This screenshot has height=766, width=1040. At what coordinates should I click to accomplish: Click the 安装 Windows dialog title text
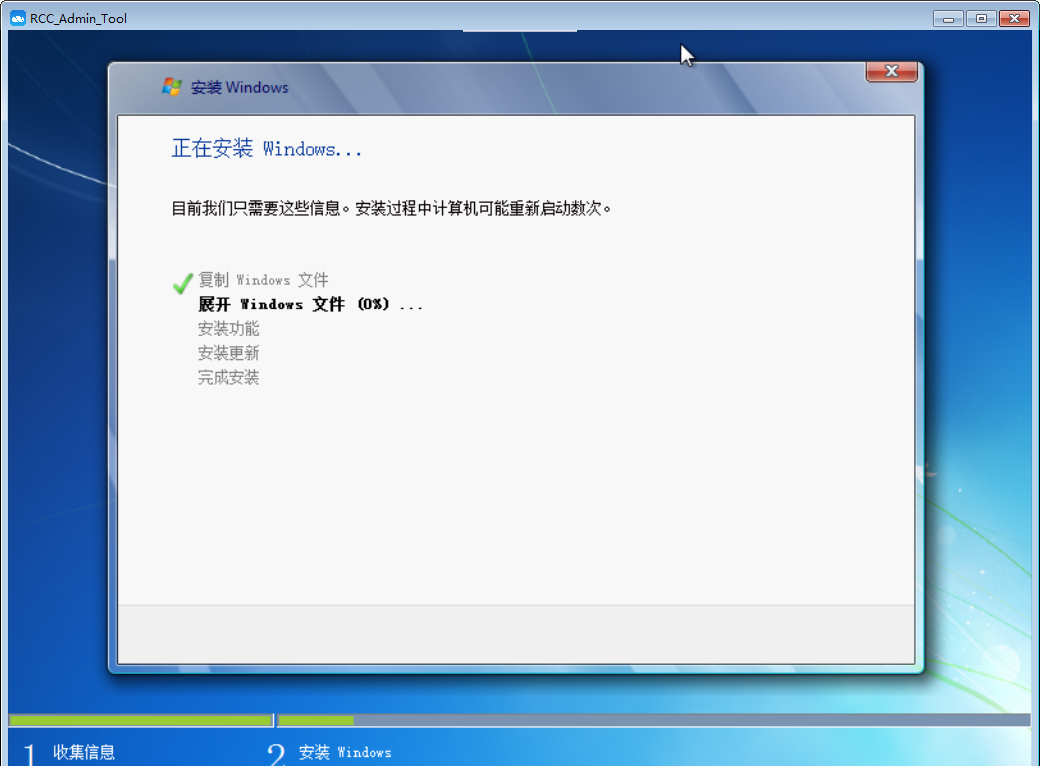tap(239, 88)
